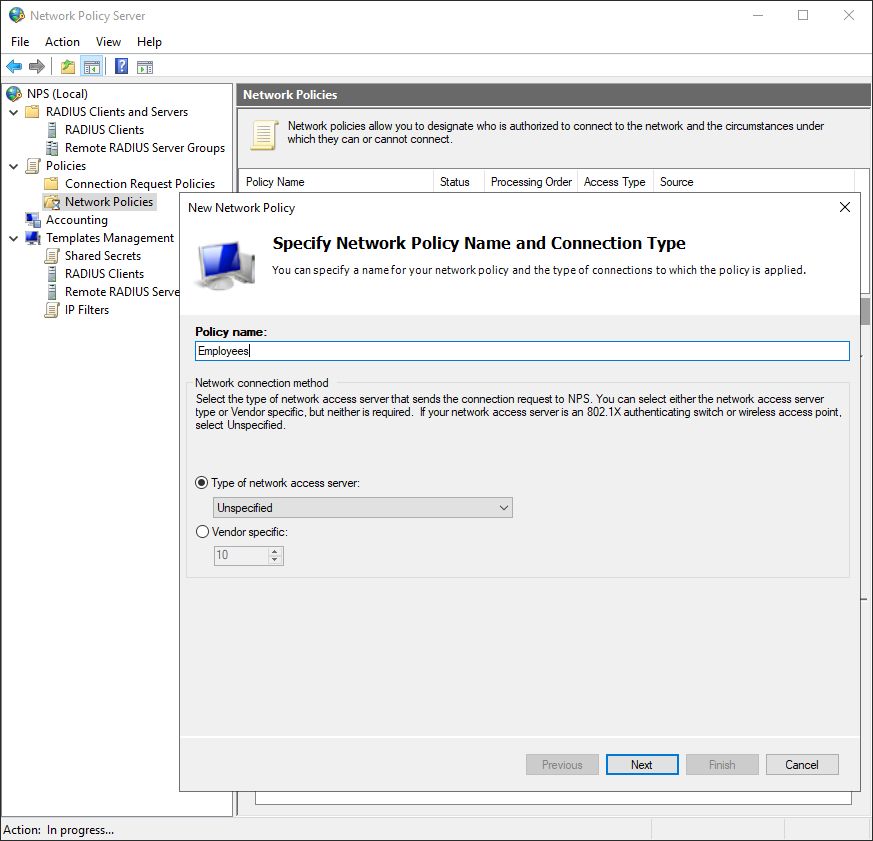Select NPS (Local) root node
Screen dimensions: 873x841
point(57,94)
